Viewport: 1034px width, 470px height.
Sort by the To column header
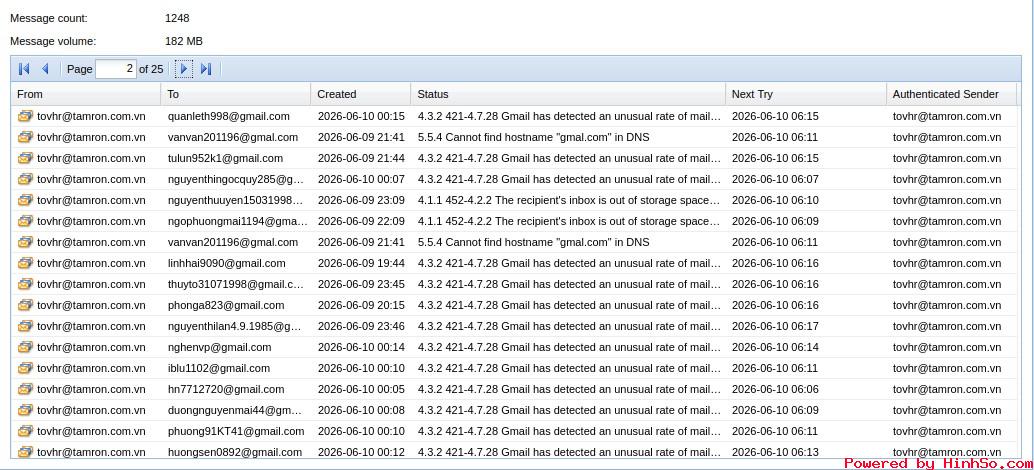point(236,94)
